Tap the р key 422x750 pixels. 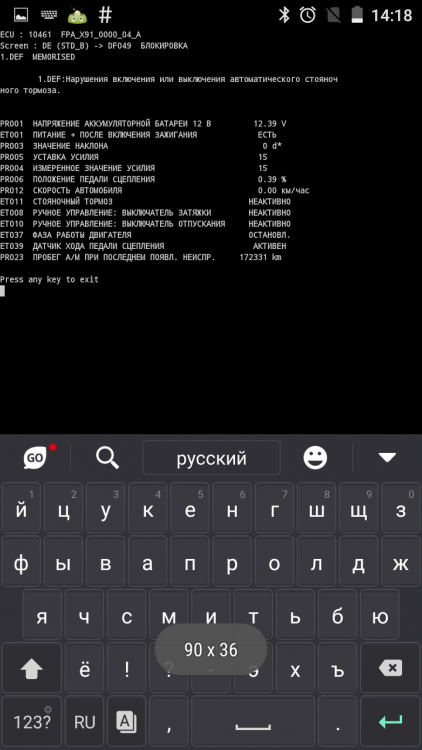point(232,562)
